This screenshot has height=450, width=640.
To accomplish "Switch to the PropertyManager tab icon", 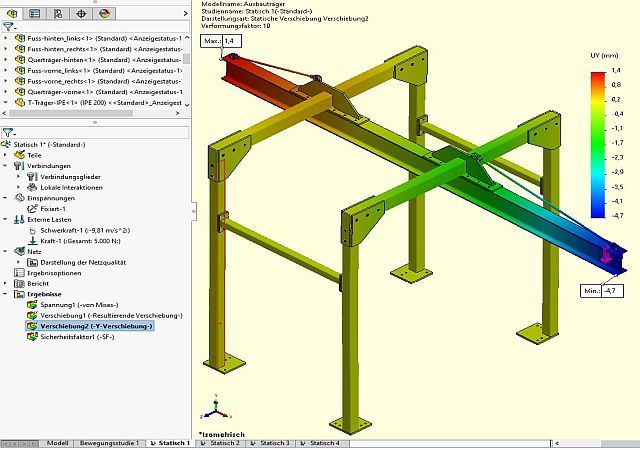I will point(35,12).
